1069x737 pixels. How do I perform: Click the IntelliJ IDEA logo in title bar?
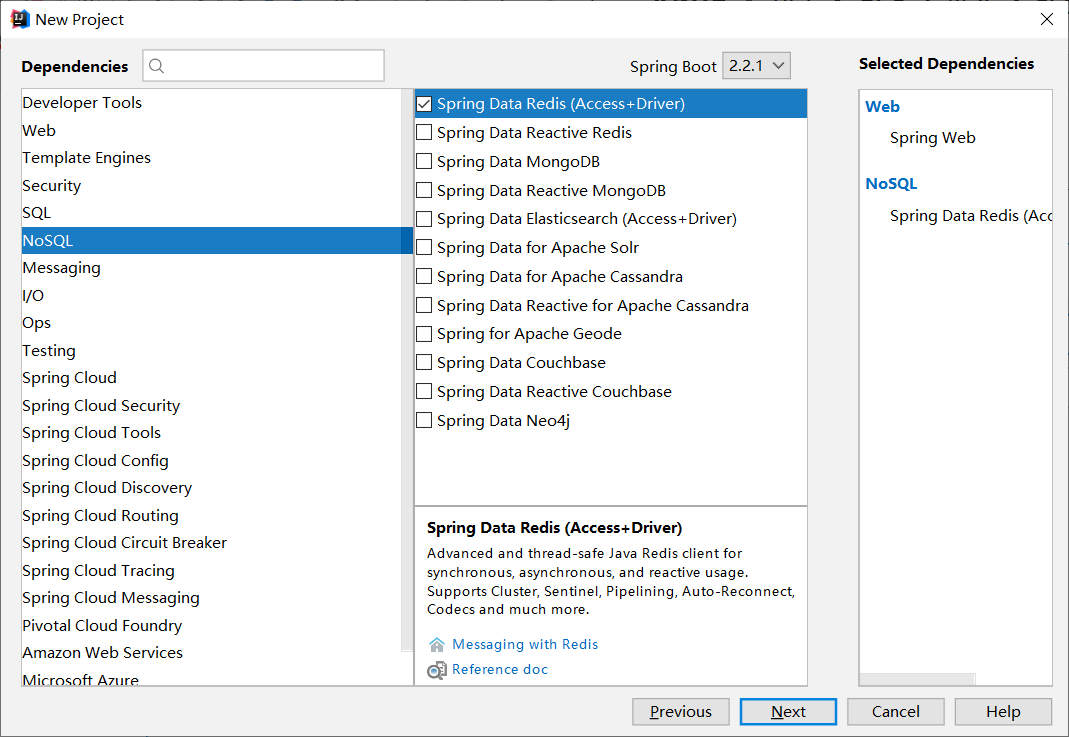[20, 20]
